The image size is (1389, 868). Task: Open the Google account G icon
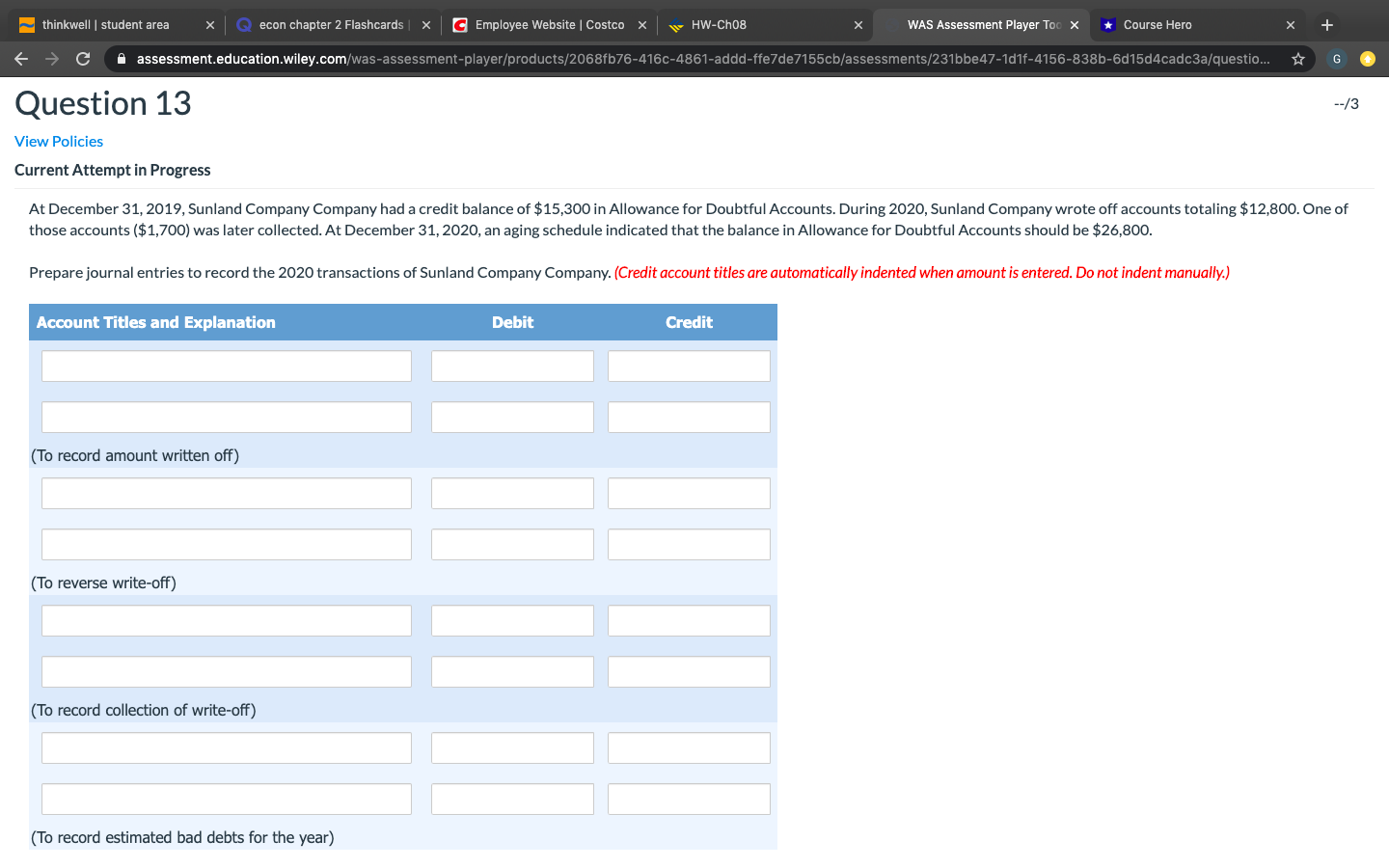(x=1336, y=59)
